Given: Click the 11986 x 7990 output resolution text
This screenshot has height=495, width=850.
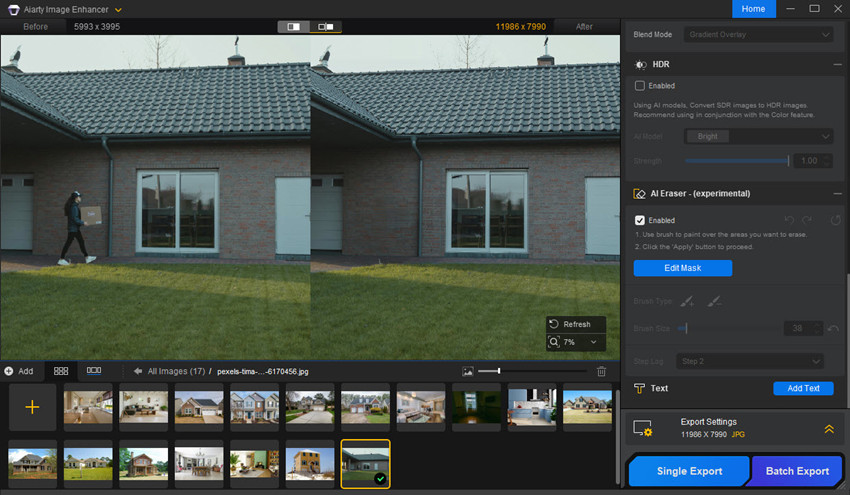Looking at the screenshot, I should [x=520, y=27].
